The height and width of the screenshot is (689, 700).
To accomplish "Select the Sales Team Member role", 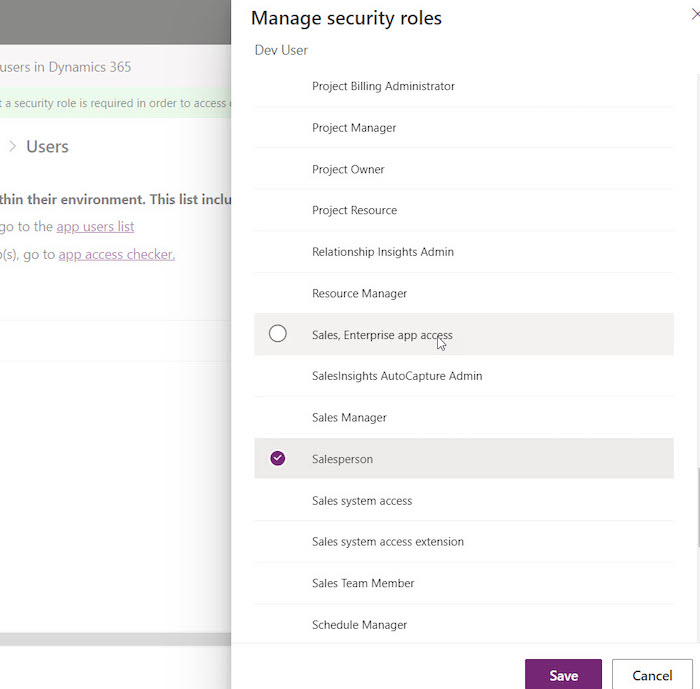I will point(464,583).
